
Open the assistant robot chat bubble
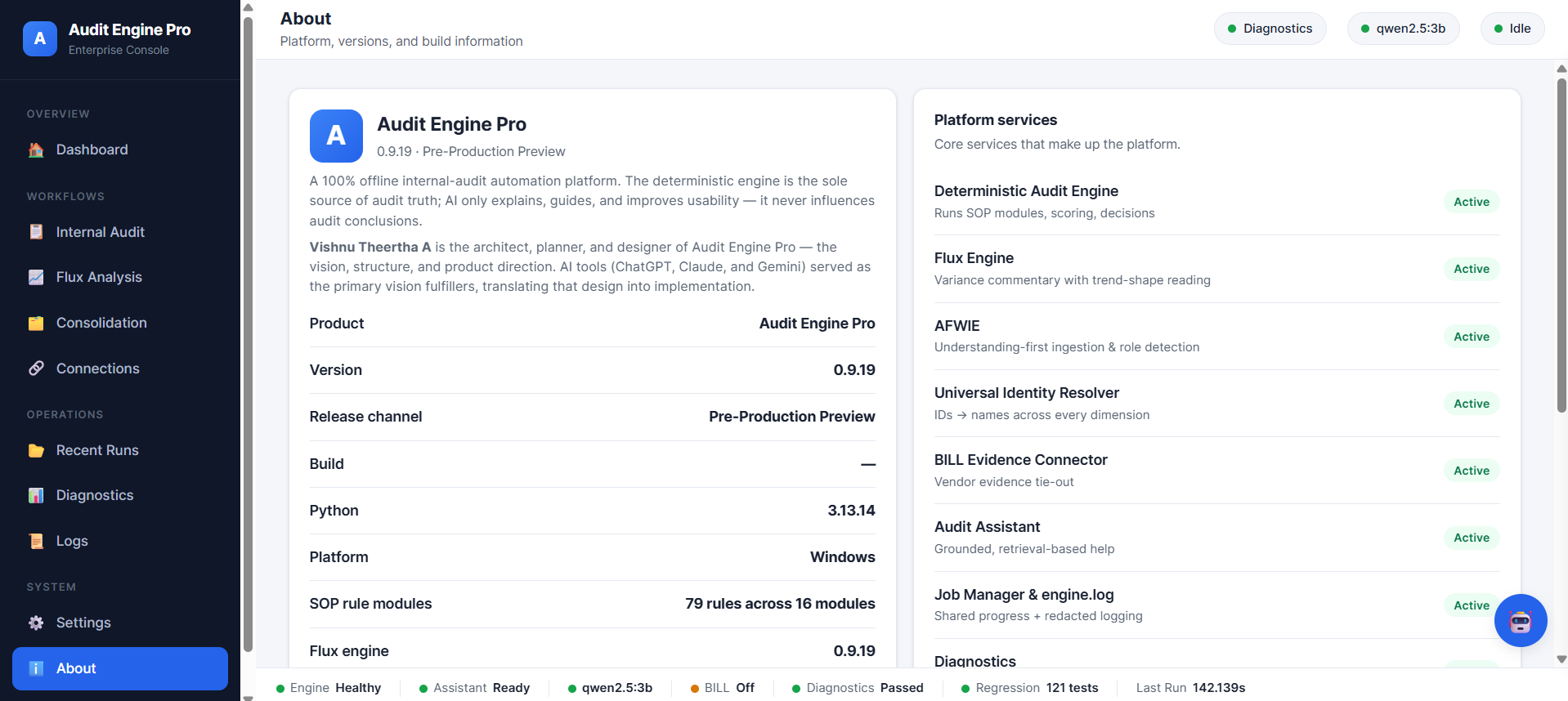click(1521, 621)
